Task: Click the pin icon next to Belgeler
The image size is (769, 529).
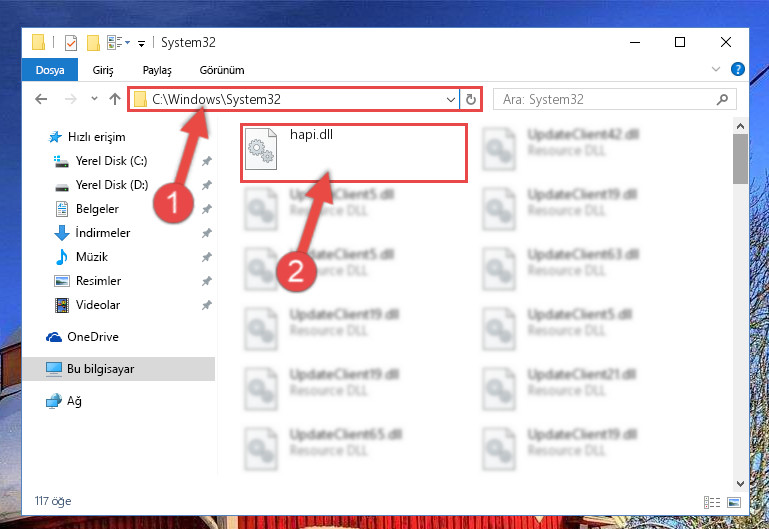Action: click(207, 209)
